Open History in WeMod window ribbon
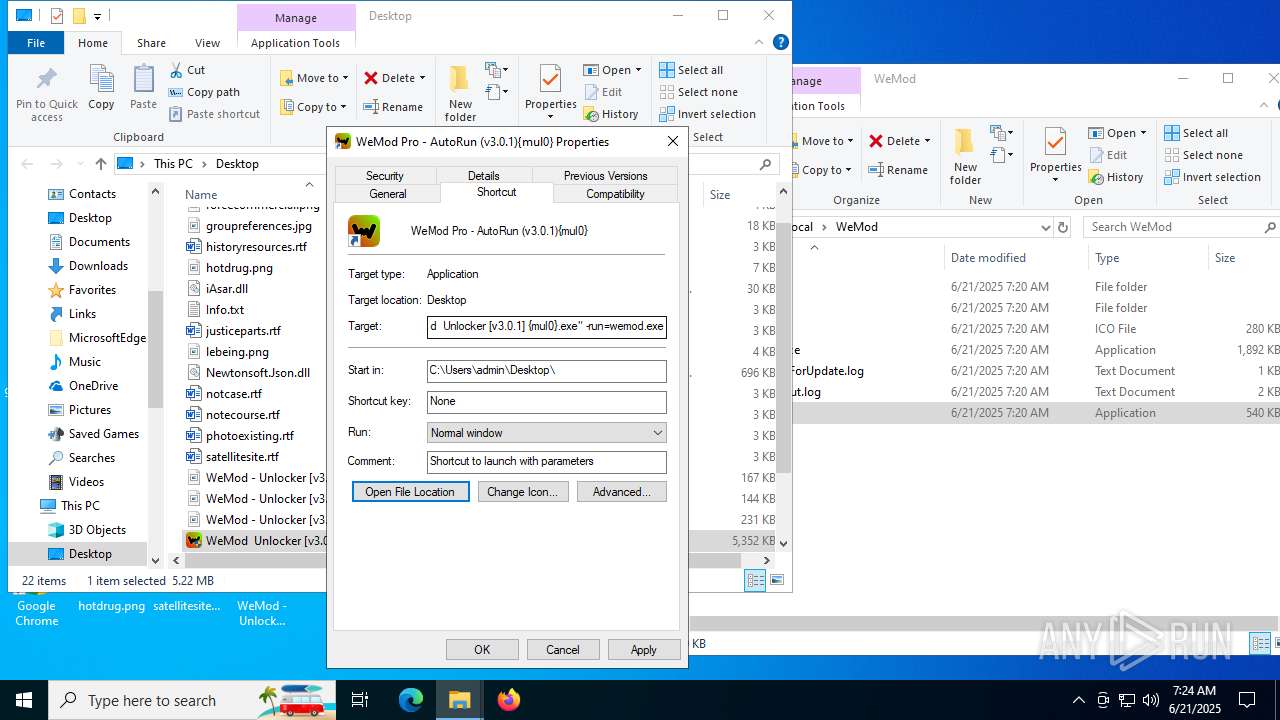Viewport: 1280px width, 720px height. tap(1116, 177)
